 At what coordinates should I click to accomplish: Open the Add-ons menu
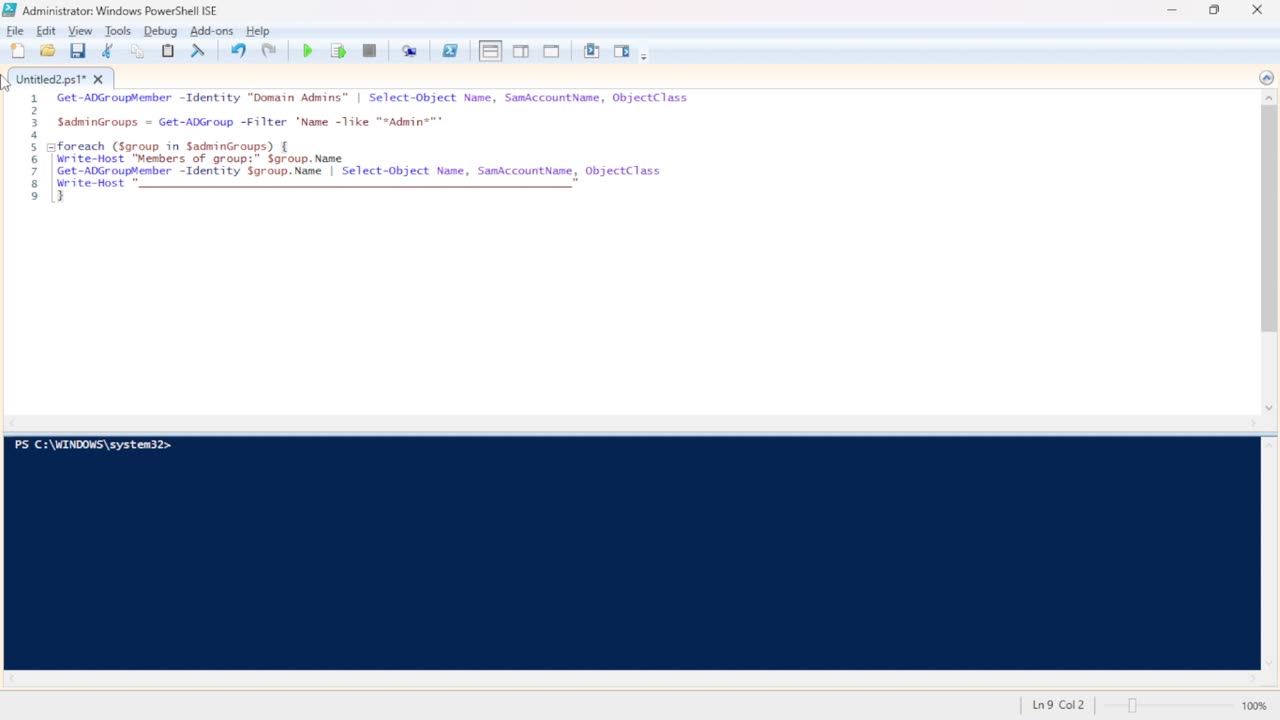click(211, 31)
